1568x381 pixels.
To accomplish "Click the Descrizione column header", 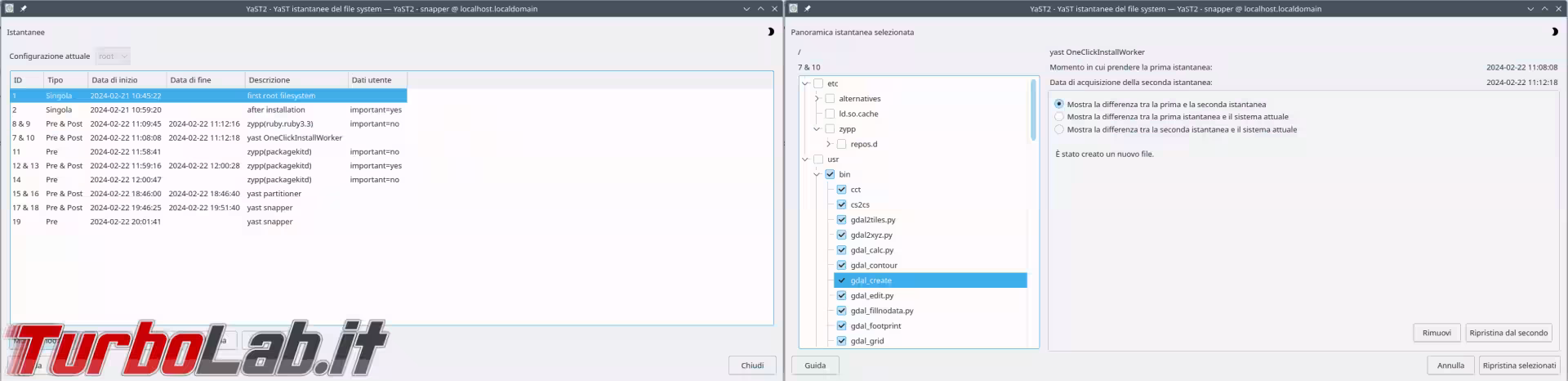I will (x=296, y=80).
